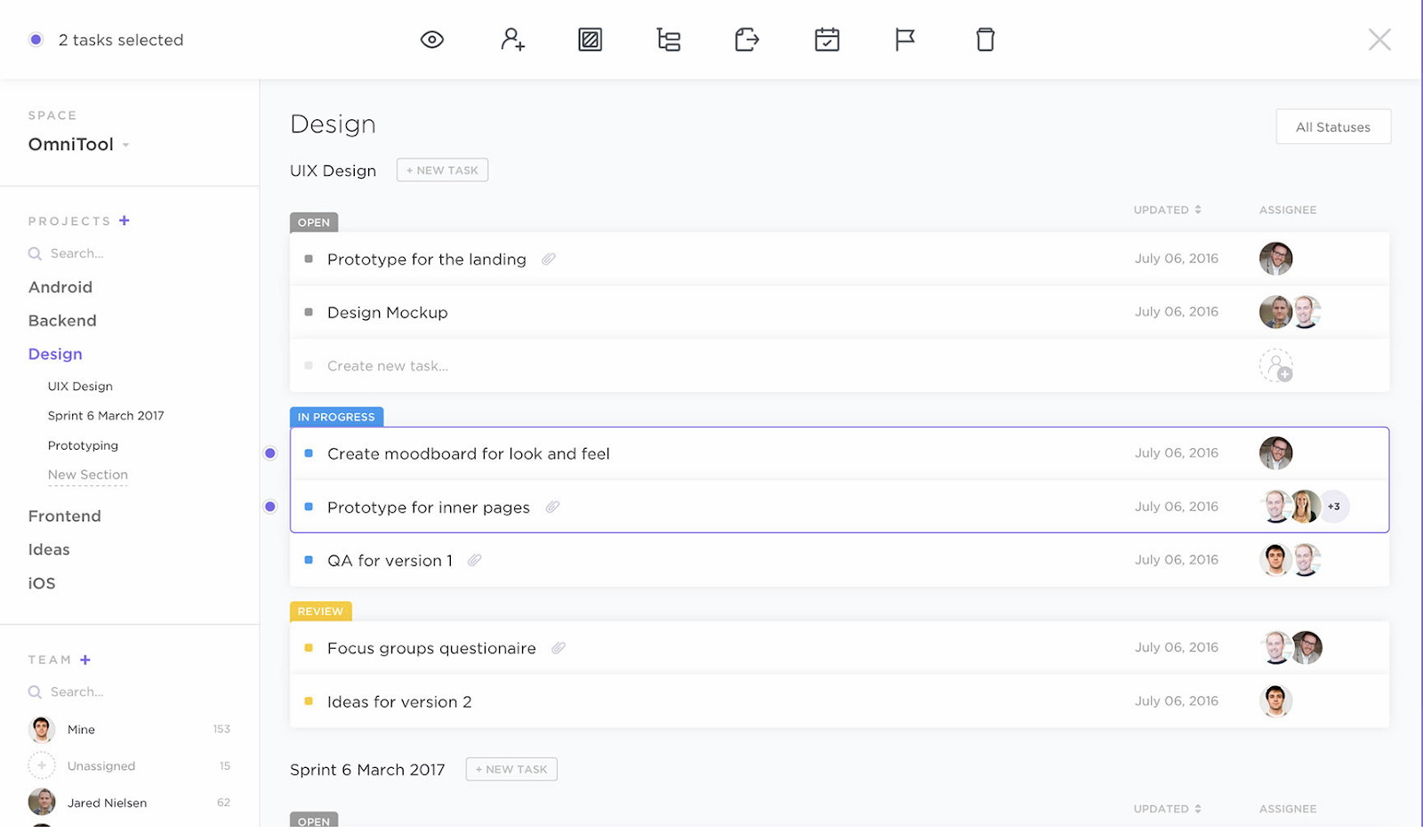Click status square of Prototype for the landing
The width and height of the screenshot is (1423, 840).
(x=309, y=259)
